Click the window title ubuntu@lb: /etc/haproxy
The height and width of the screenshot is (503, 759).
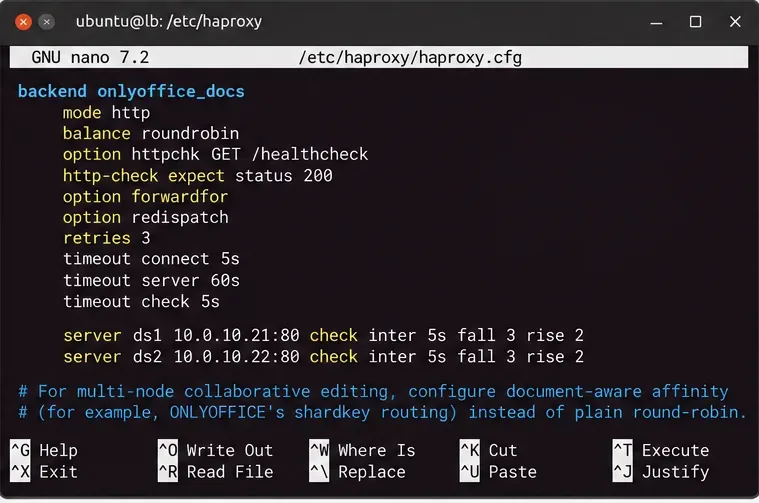pos(168,21)
